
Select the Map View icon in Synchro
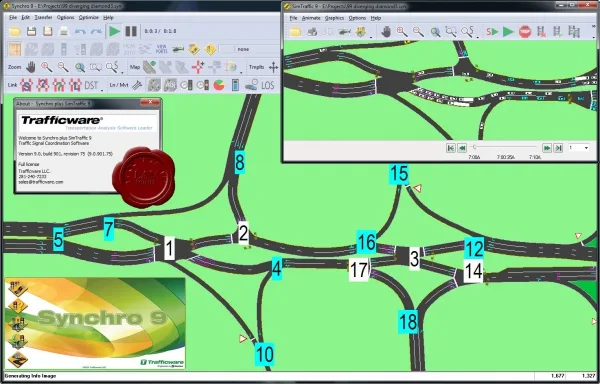(15, 49)
